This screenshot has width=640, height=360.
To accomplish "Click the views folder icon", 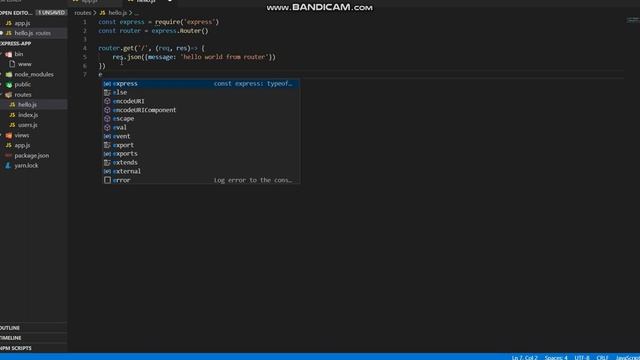I will pos(9,135).
